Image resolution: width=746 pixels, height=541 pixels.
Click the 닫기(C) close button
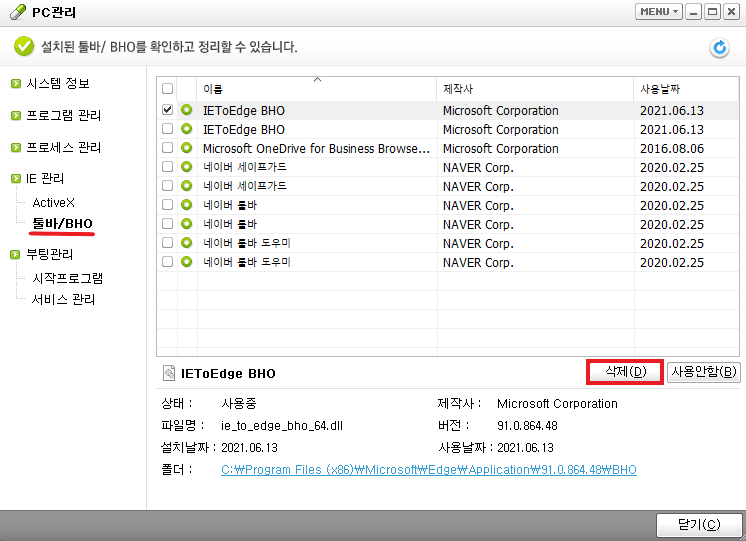(x=699, y=525)
